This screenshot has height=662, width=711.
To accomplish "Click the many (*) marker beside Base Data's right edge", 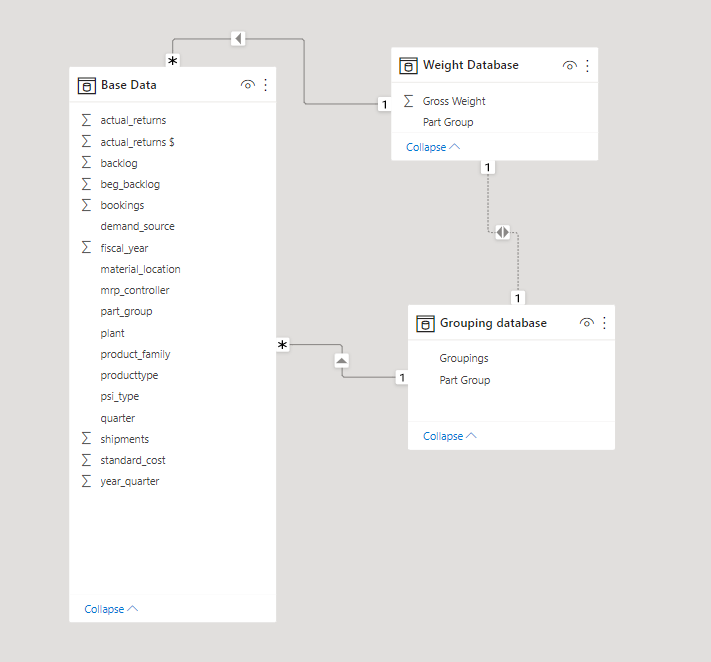I will [282, 345].
